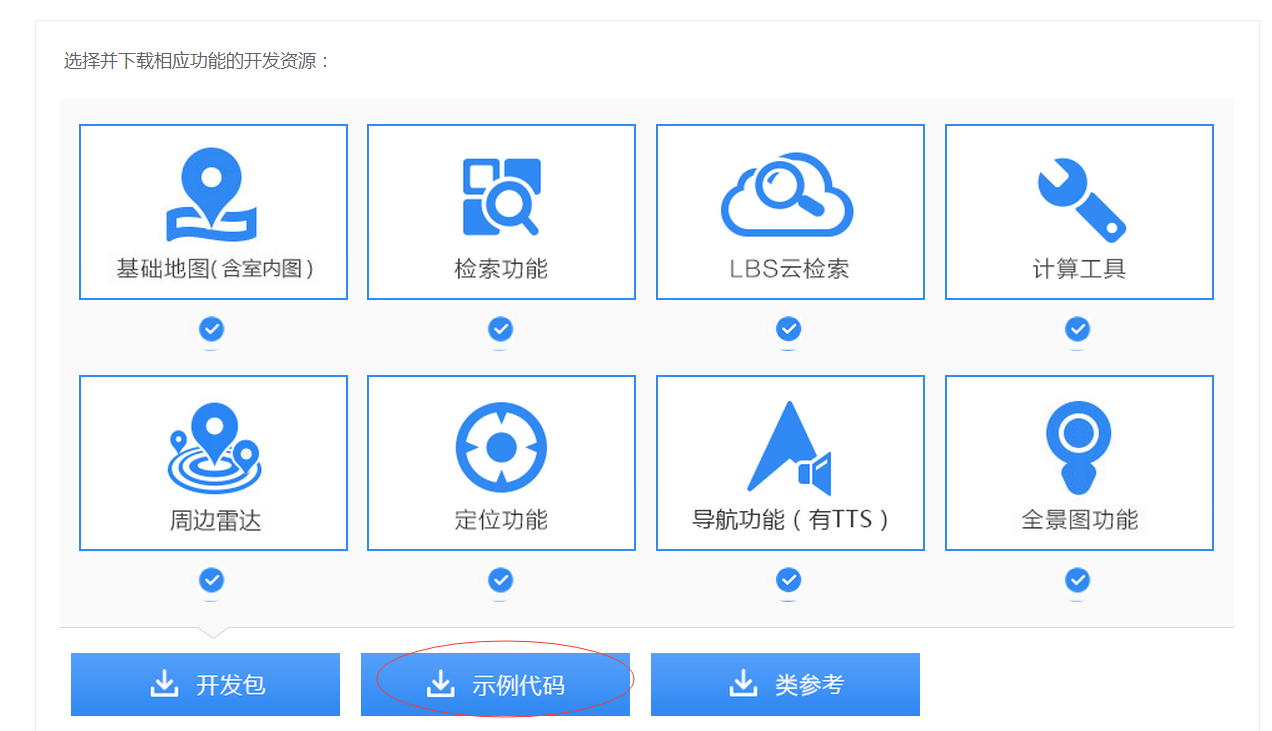
Task: Select the LBS云检索 label text
Action: (x=789, y=269)
